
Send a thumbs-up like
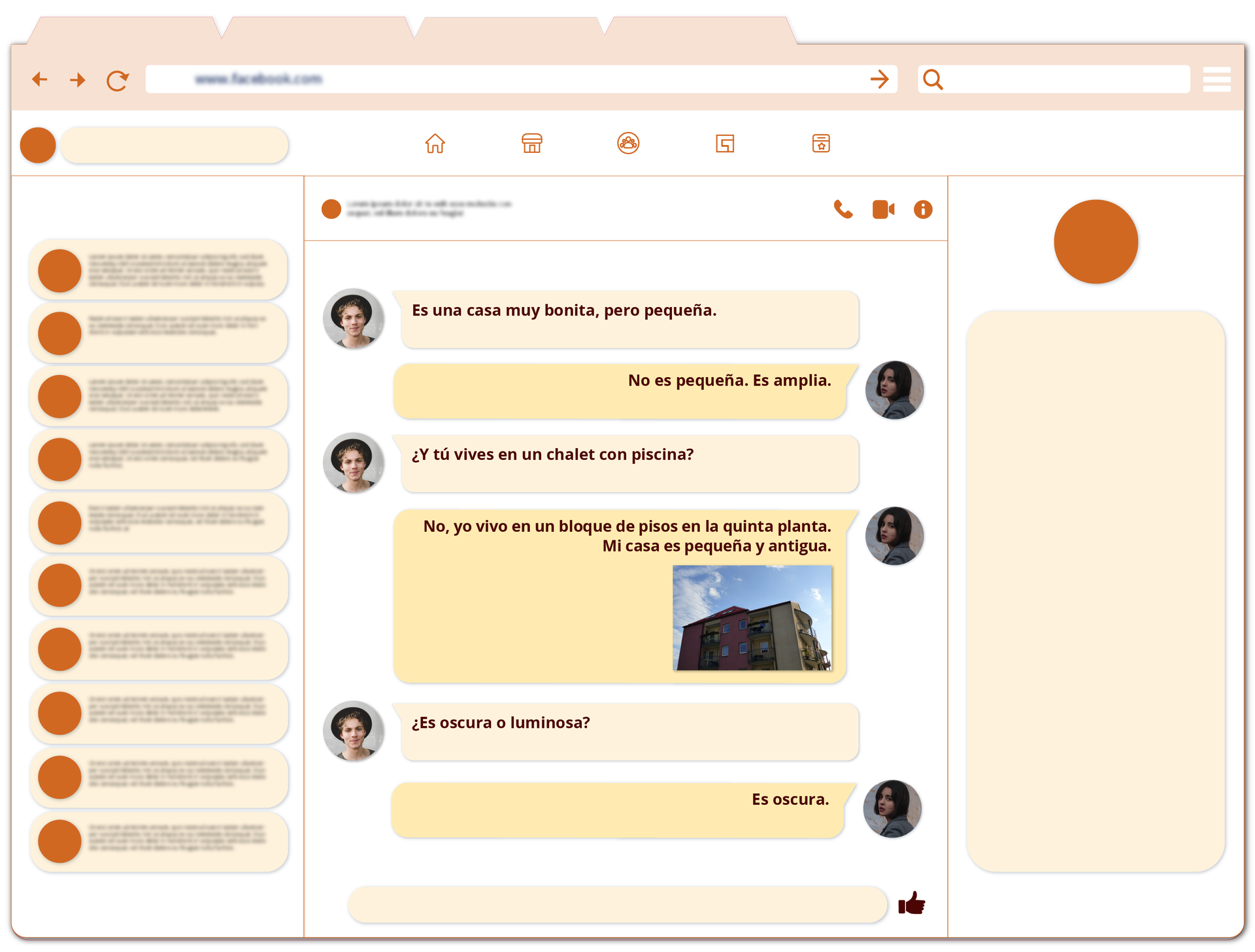click(x=911, y=904)
